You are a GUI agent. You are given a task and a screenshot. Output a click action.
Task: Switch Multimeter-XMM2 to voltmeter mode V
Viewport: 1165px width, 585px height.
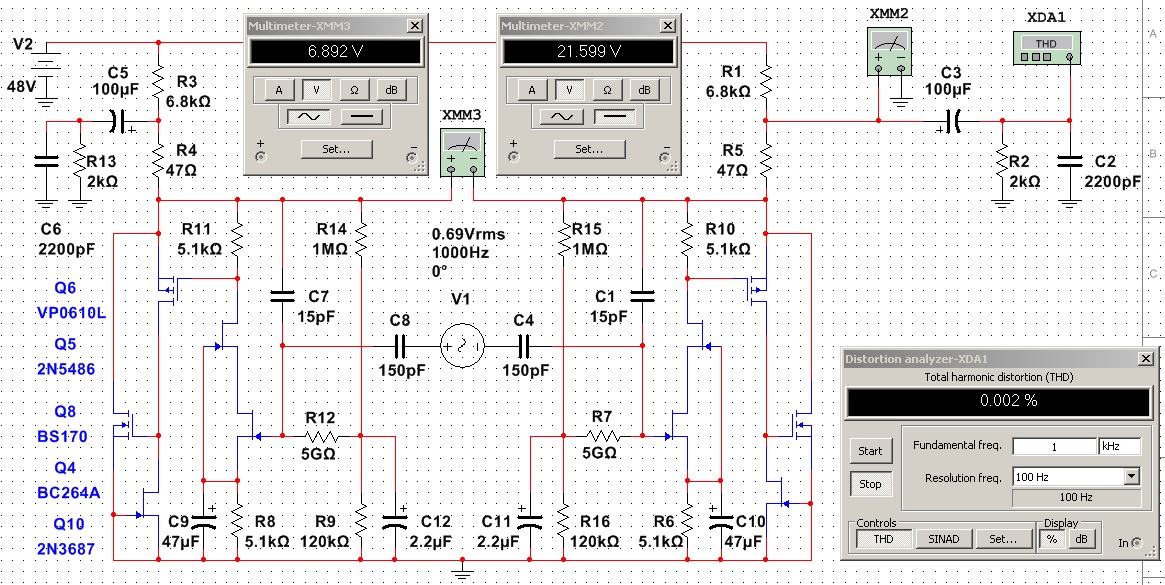point(569,90)
